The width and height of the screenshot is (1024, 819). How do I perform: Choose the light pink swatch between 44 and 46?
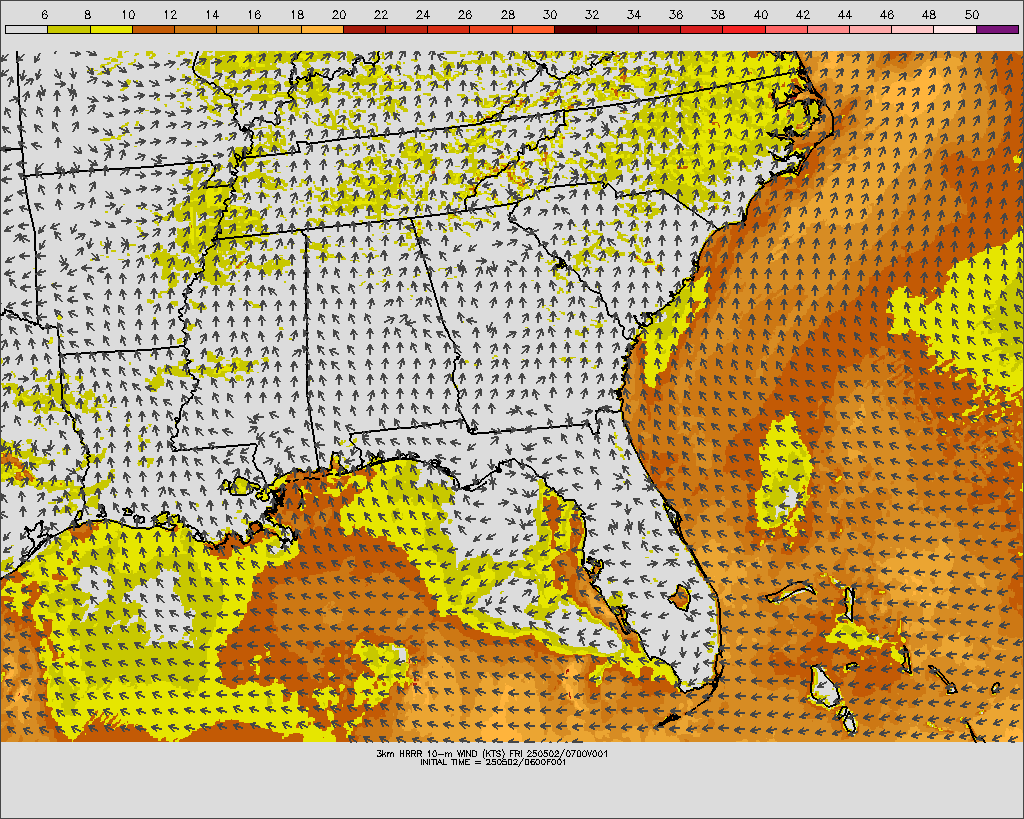871,29
